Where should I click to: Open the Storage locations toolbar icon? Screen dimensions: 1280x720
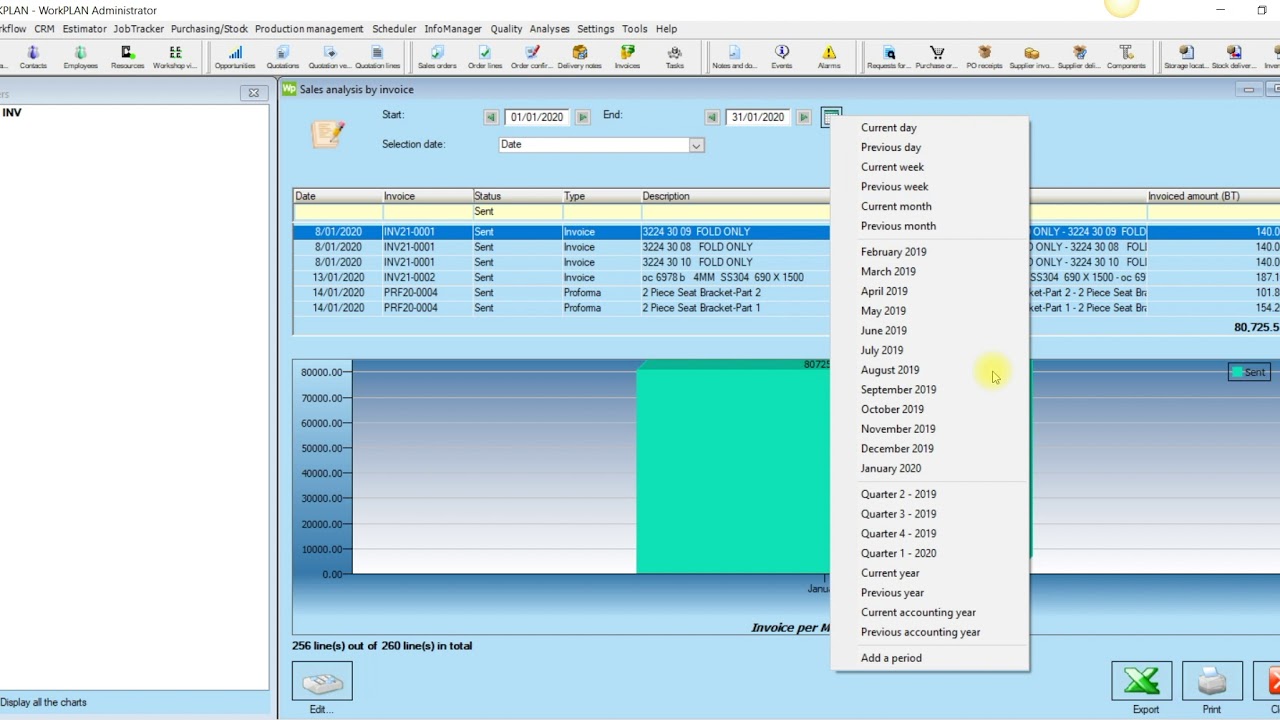pyautogui.click(x=1186, y=57)
